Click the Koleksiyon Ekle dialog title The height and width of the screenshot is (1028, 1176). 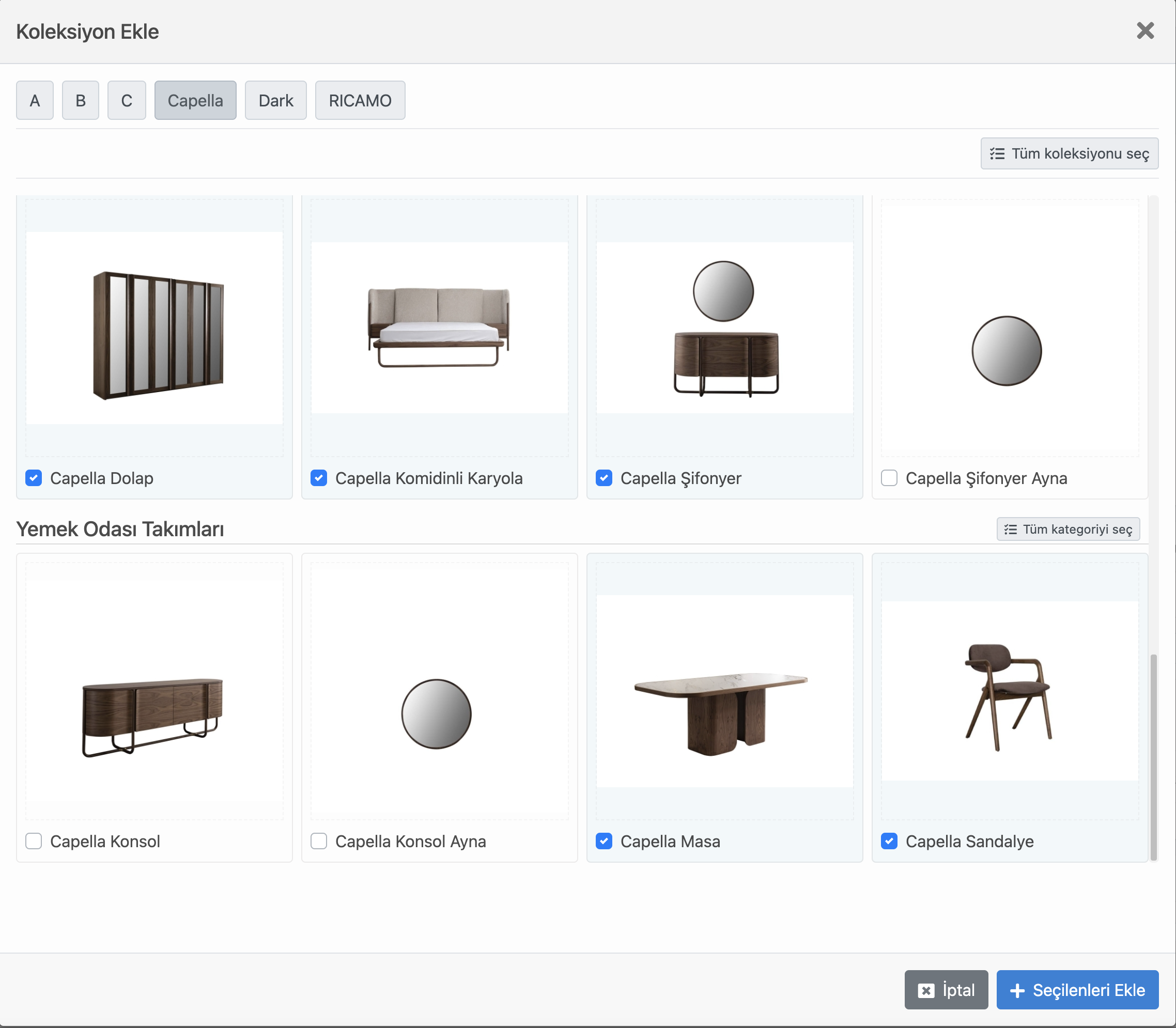pyautogui.click(x=87, y=32)
